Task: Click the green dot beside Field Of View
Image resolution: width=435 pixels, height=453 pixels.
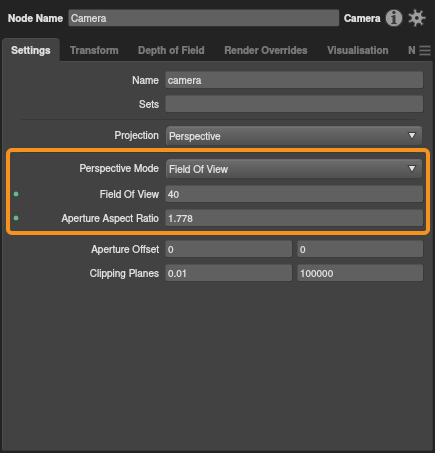Action: pos(16,194)
